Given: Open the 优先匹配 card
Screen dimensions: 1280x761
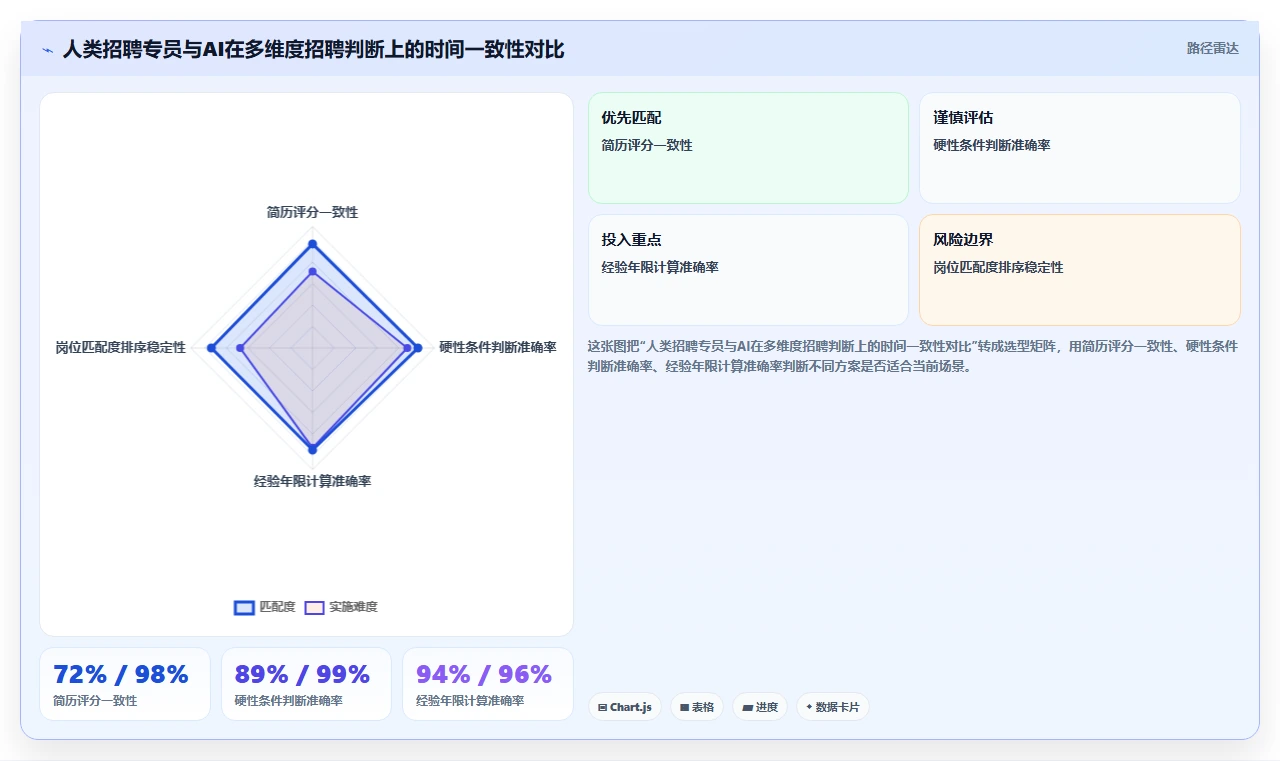Looking at the screenshot, I should point(748,148).
